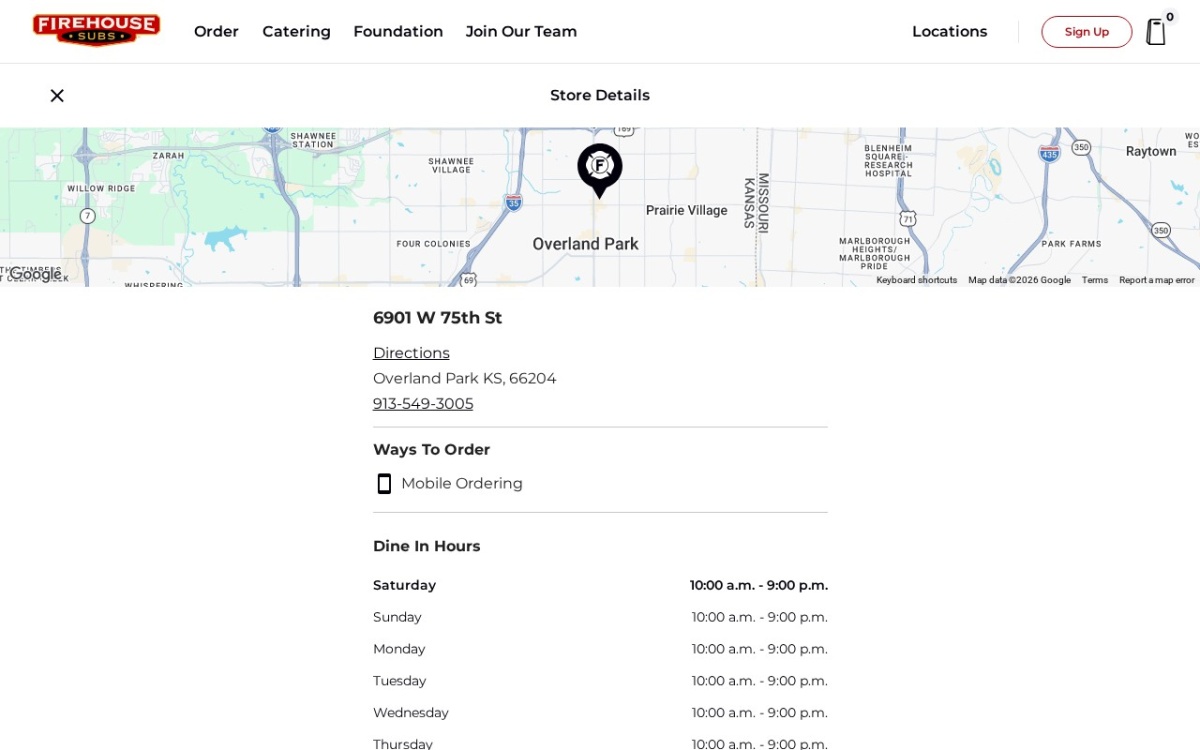This screenshot has width=1200, height=750.
Task: Click Blenheim Square Research Hospital map label
Action: click(x=889, y=161)
